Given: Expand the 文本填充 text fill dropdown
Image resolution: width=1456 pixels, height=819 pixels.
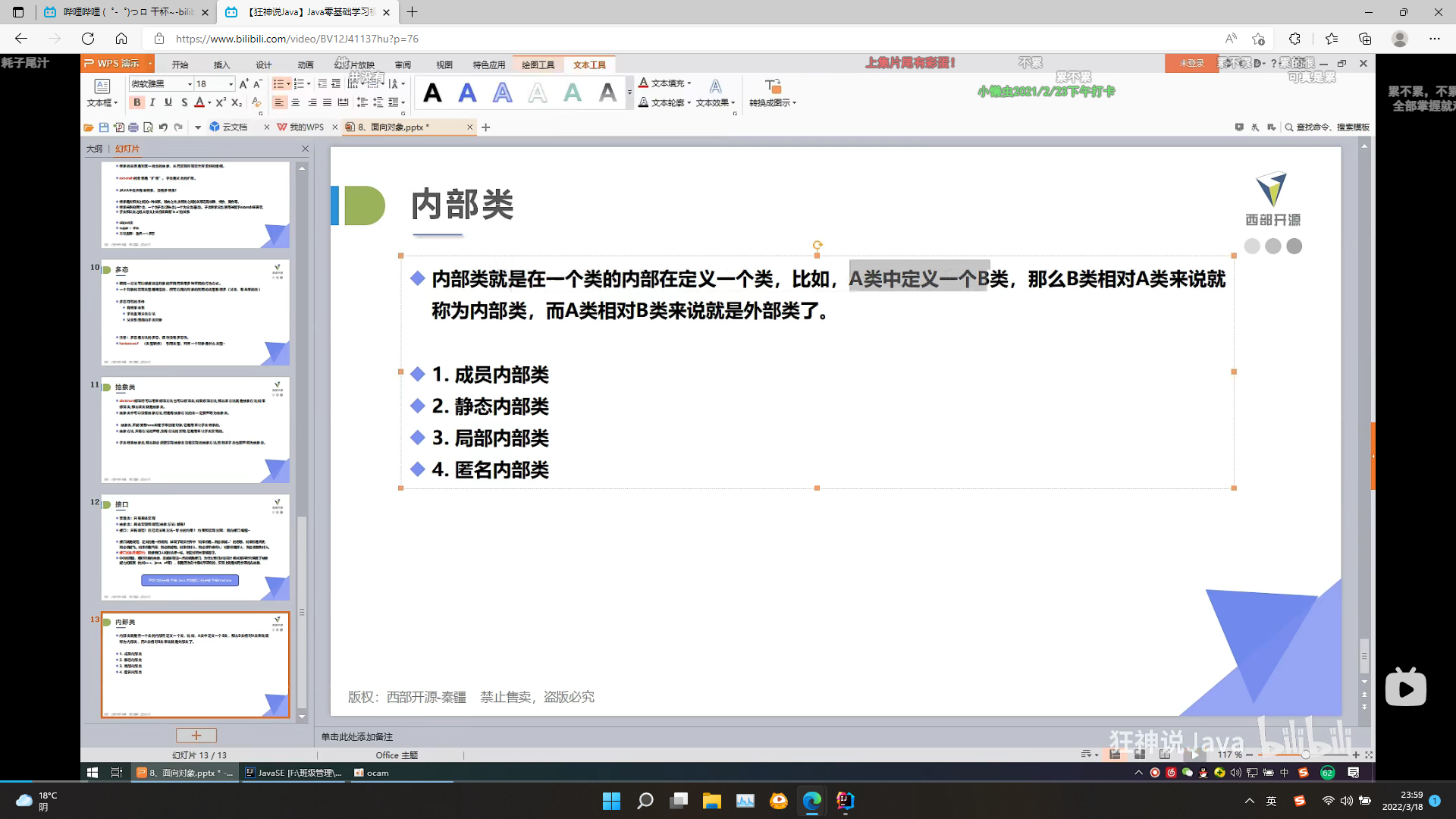Looking at the screenshot, I should (689, 83).
